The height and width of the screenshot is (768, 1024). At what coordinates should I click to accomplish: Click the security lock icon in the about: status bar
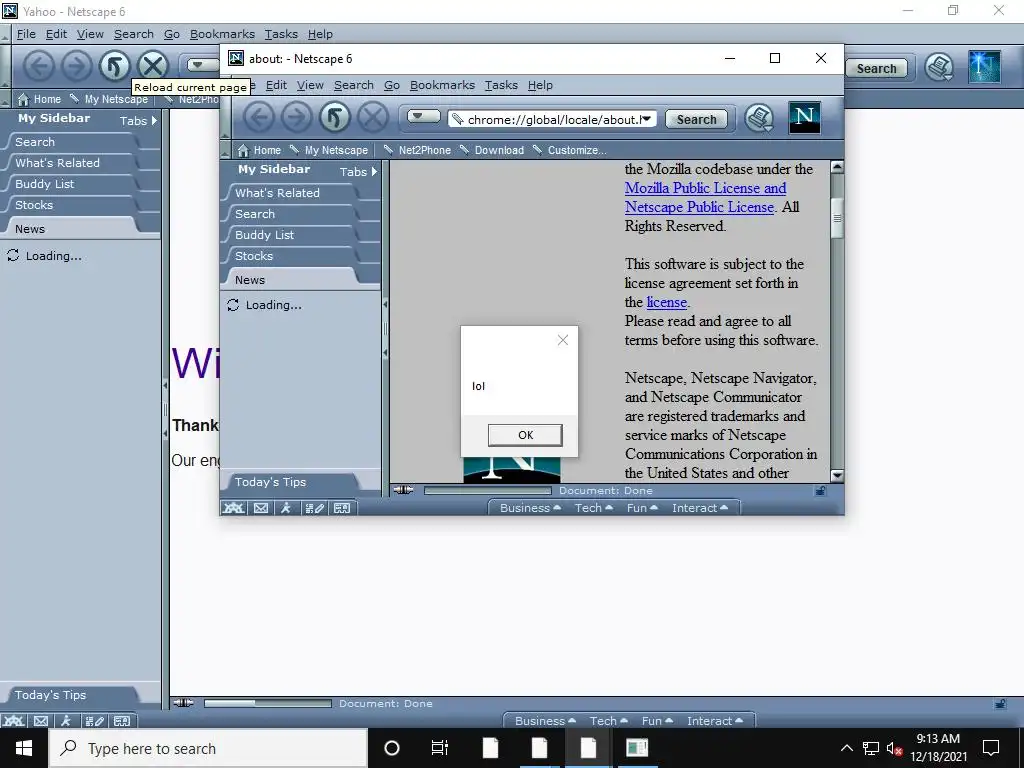820,491
